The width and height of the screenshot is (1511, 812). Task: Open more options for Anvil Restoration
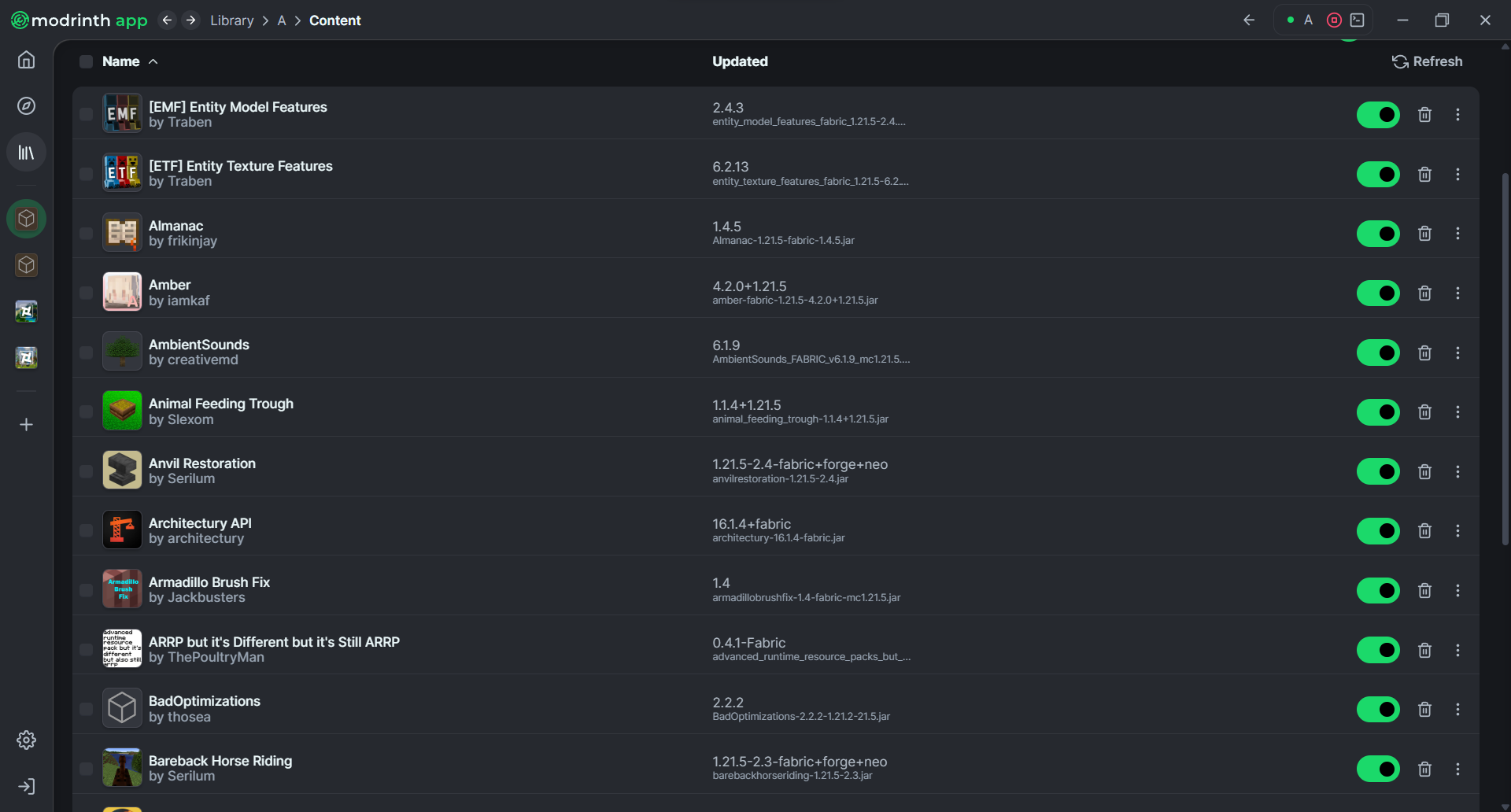click(1457, 471)
